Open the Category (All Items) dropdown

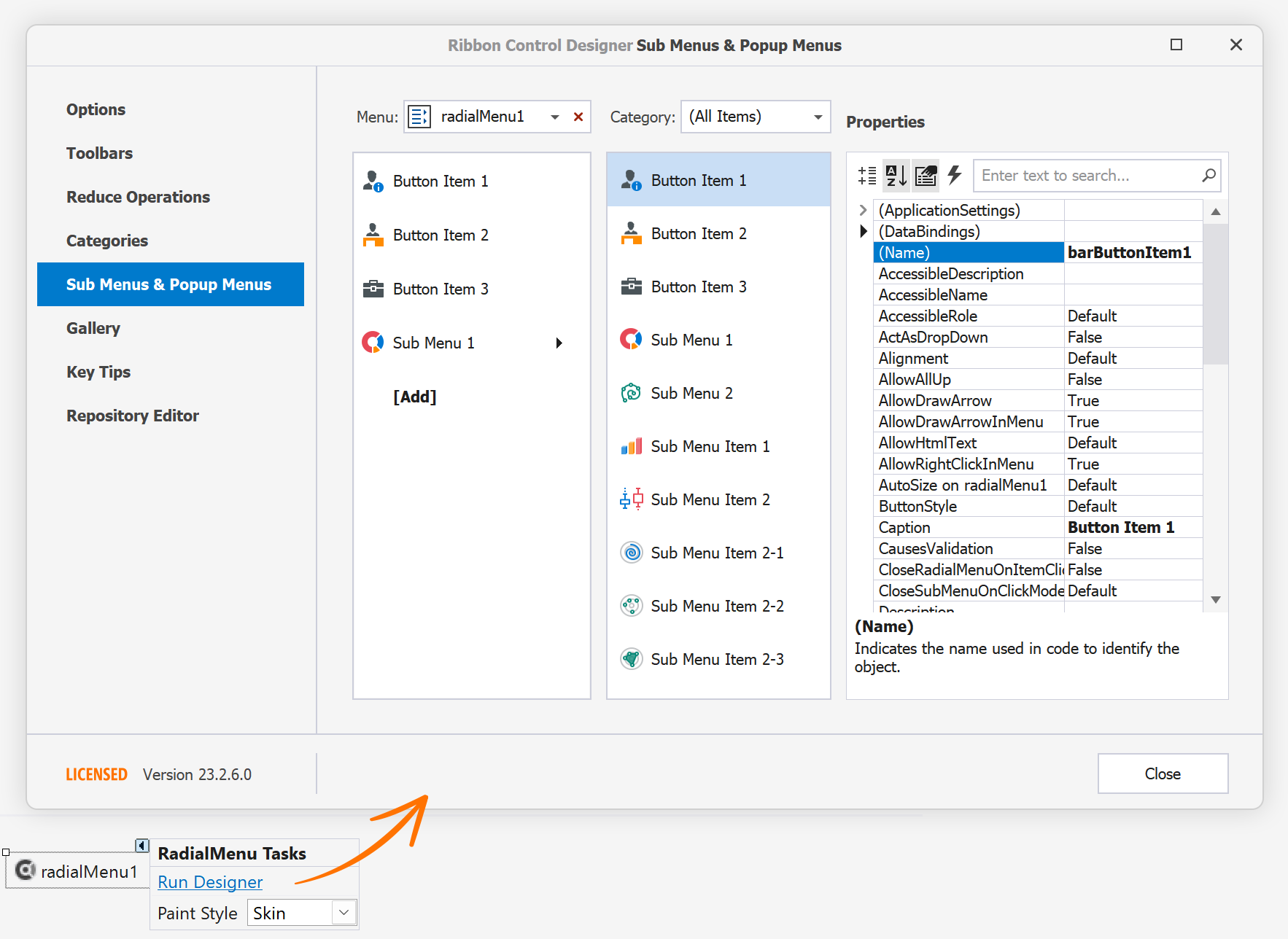pyautogui.click(x=818, y=117)
